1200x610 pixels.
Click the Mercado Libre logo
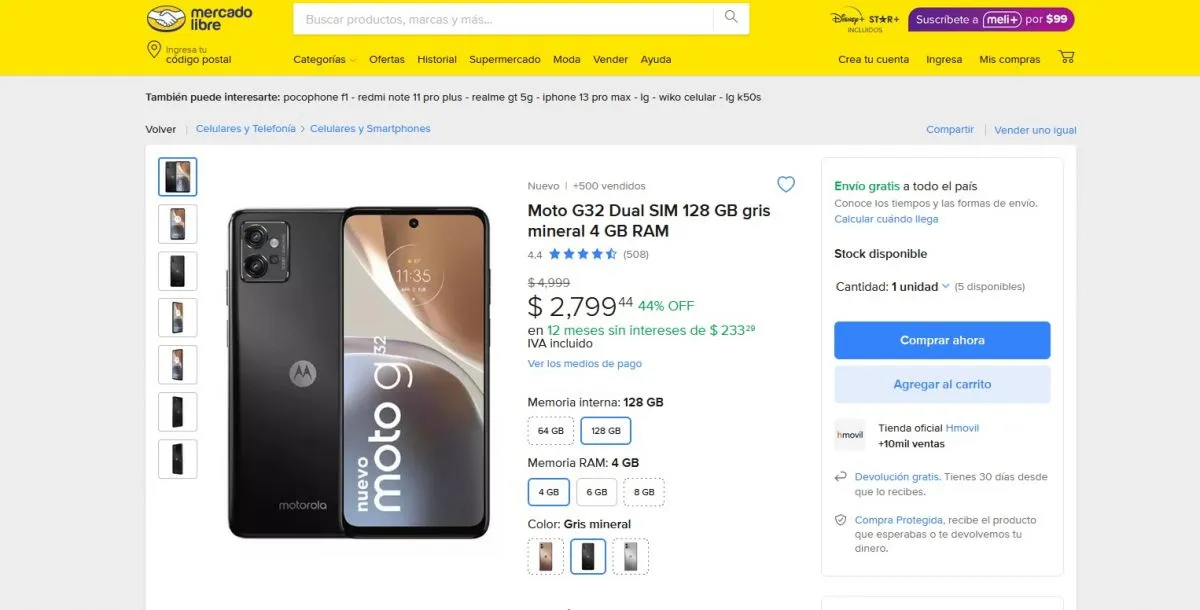(x=199, y=18)
